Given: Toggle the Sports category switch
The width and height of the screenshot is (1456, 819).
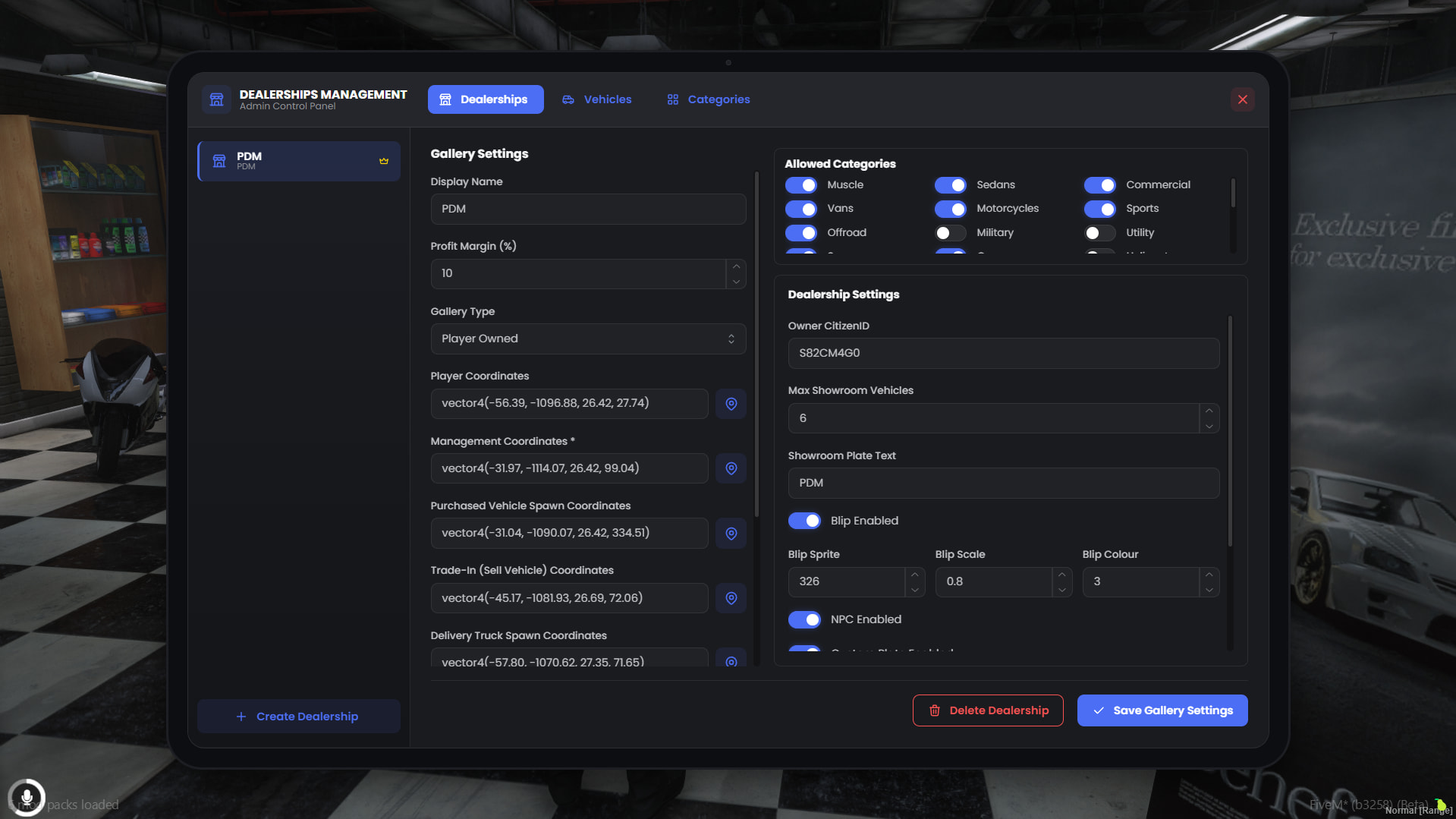Looking at the screenshot, I should pos(1100,209).
